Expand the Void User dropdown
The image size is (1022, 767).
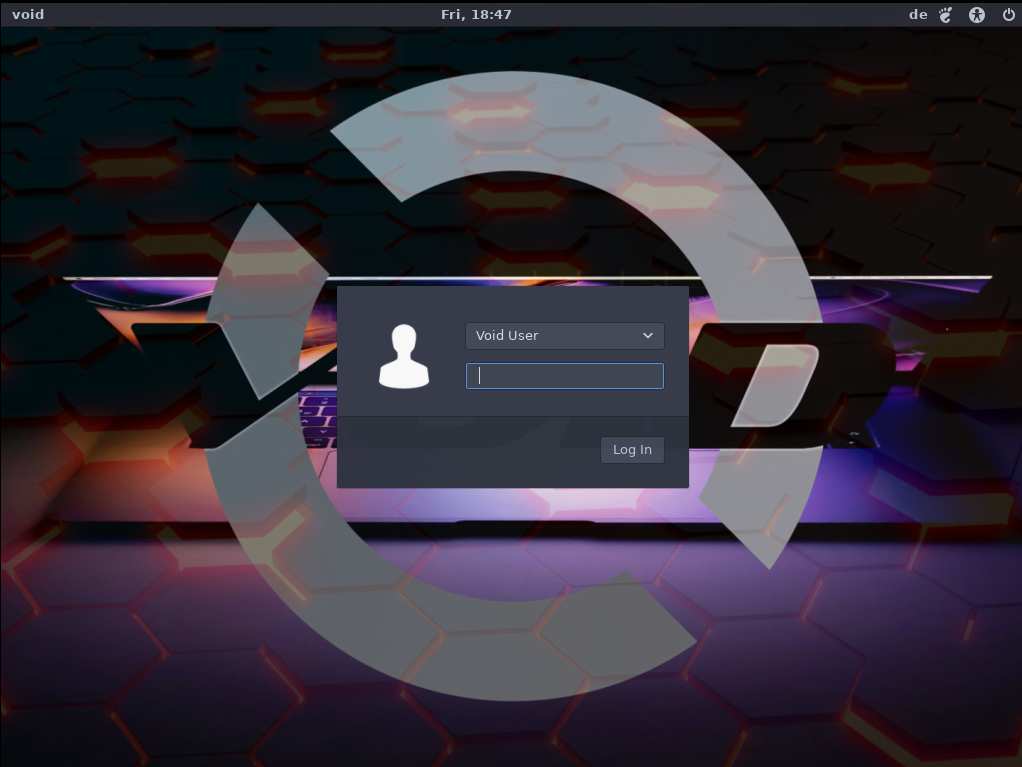coord(564,336)
